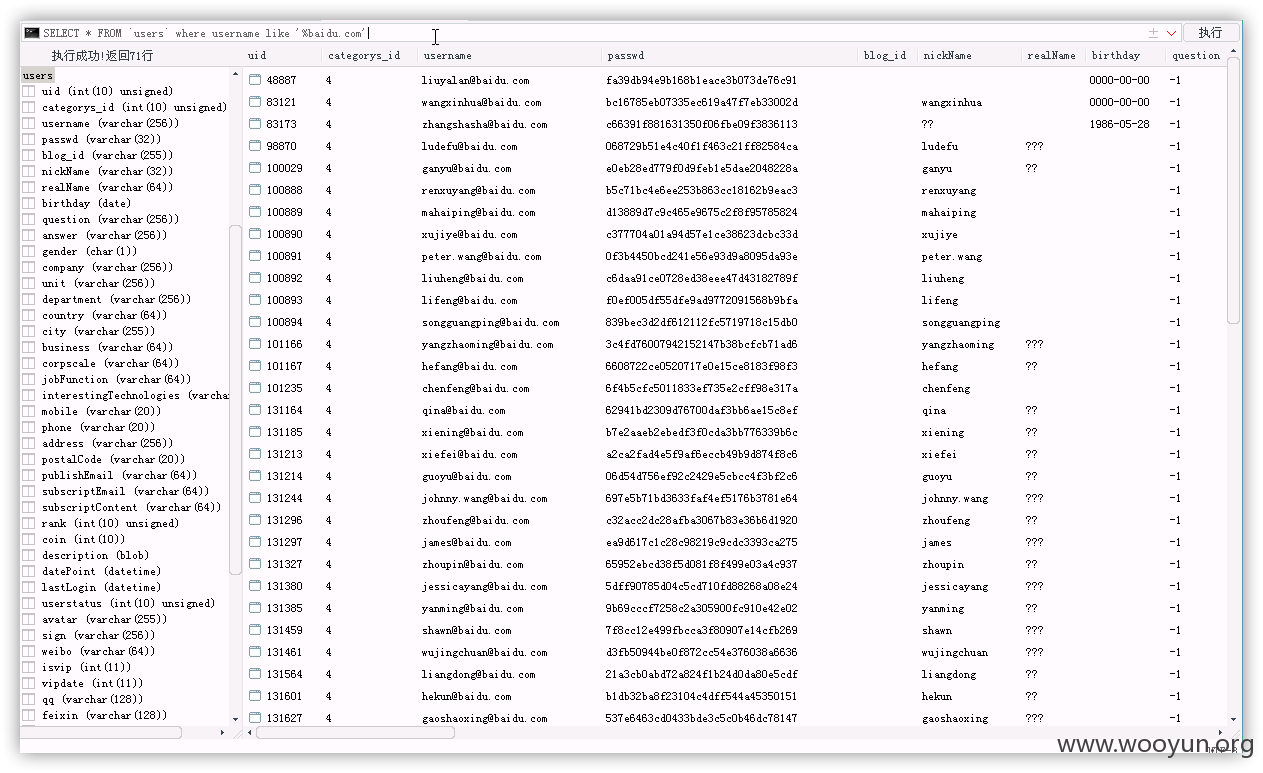1263x773 pixels.
Task: Click the row icon for uid 131164
Action: coord(255,410)
